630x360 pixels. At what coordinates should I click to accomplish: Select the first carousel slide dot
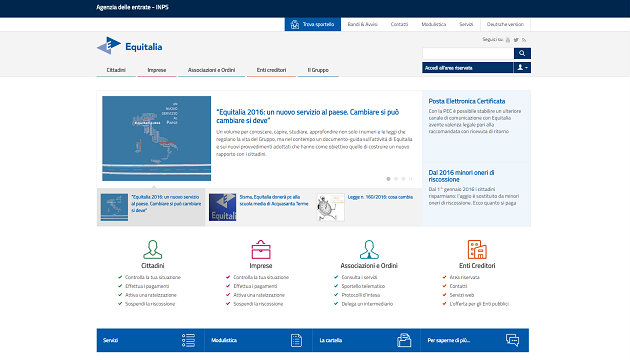click(x=388, y=179)
